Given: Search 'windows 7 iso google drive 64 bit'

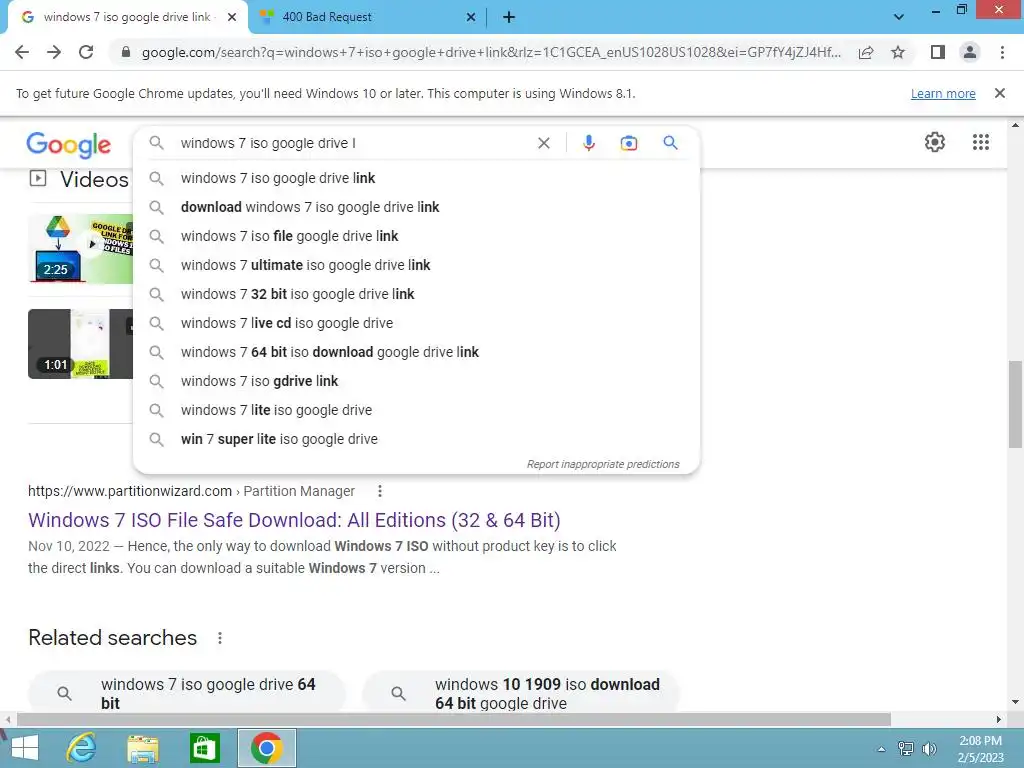Looking at the screenshot, I should point(186,693).
